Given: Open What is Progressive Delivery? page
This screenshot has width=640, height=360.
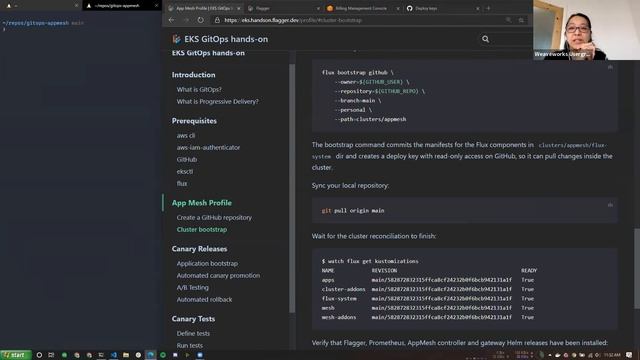Looking at the screenshot, I should 218,101.
